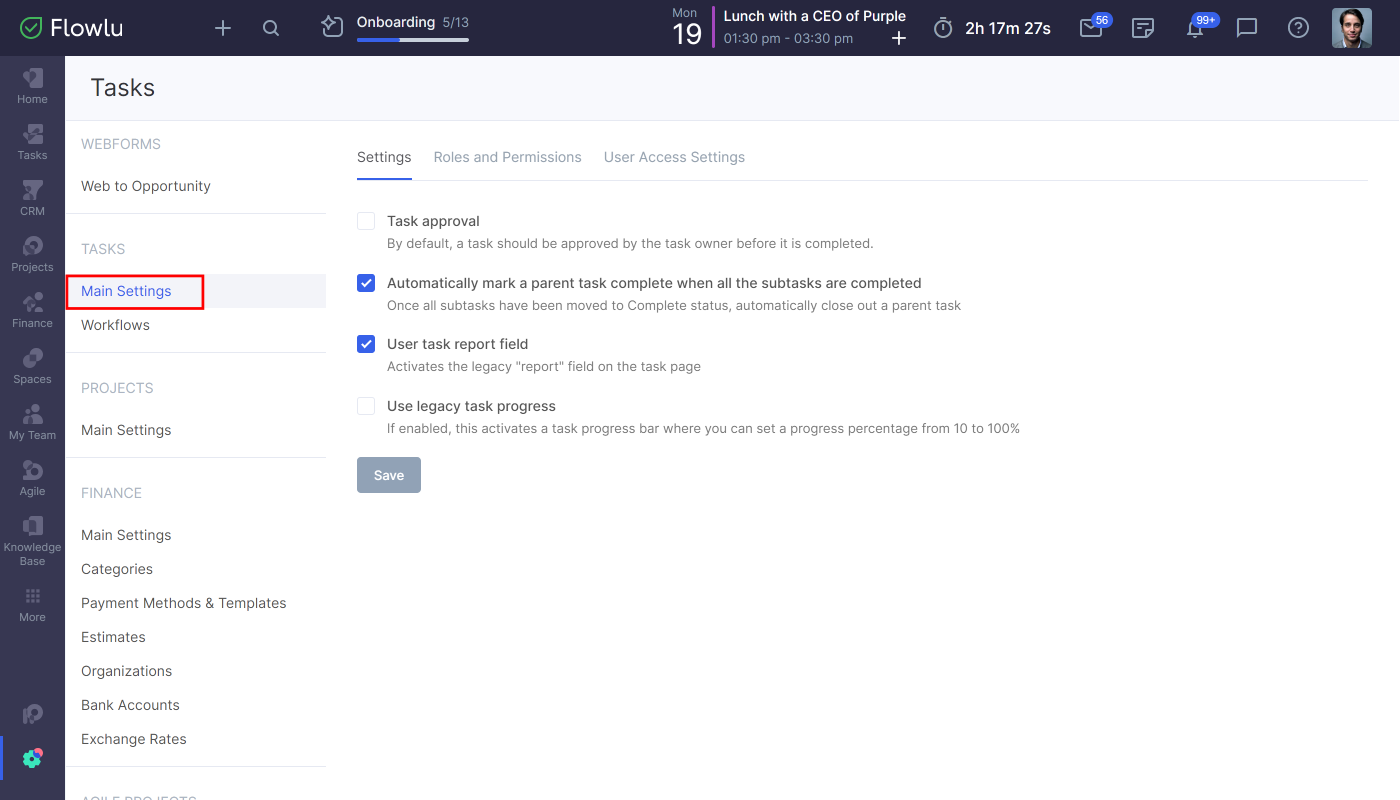The image size is (1400, 800).
Task: Click the Onboarding progress bar
Action: 412,40
